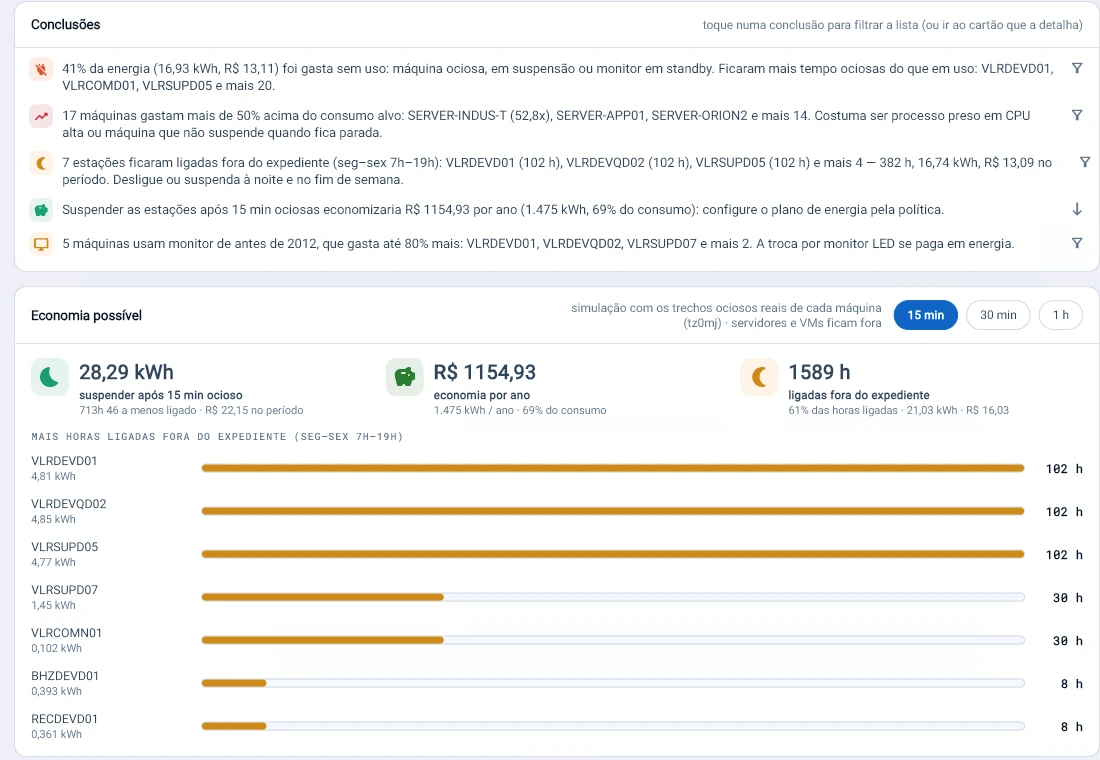Image resolution: width=1100 pixels, height=760 pixels.
Task: Click the RECDEVD01 machine name in the list
Action: click(x=65, y=719)
